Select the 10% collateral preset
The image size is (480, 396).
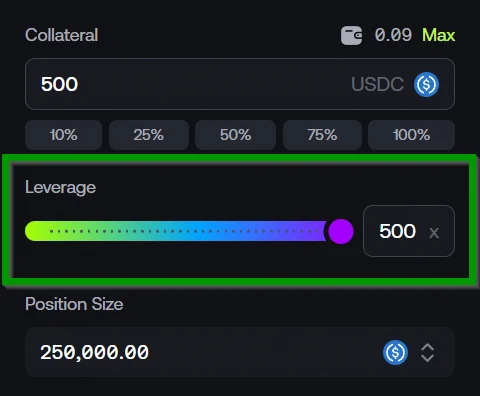pyautogui.click(x=63, y=135)
